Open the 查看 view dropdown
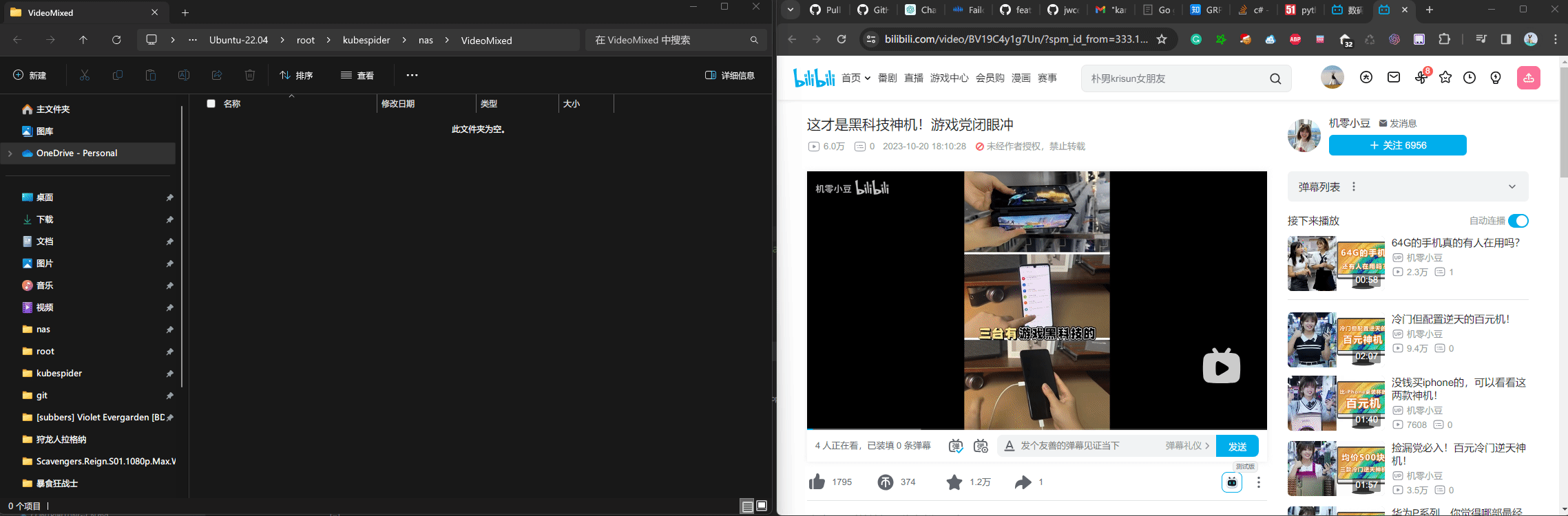This screenshot has width=1568, height=516. (357, 75)
